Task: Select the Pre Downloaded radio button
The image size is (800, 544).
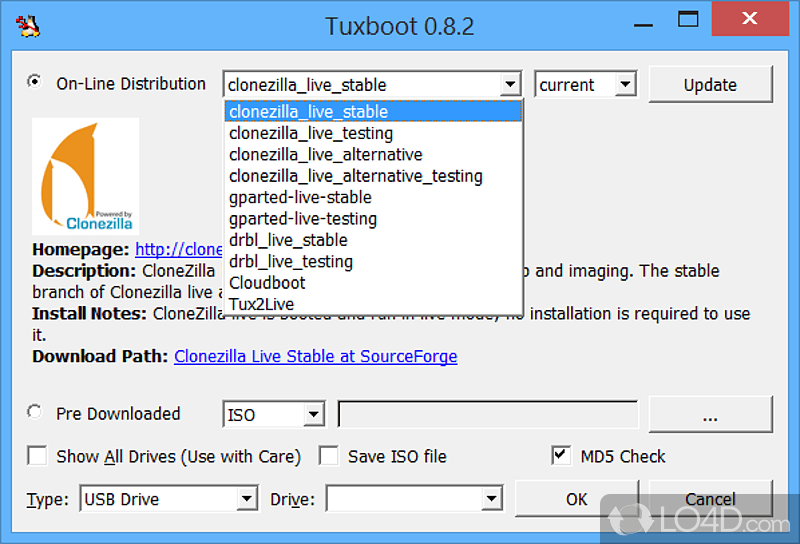Action: (x=35, y=412)
